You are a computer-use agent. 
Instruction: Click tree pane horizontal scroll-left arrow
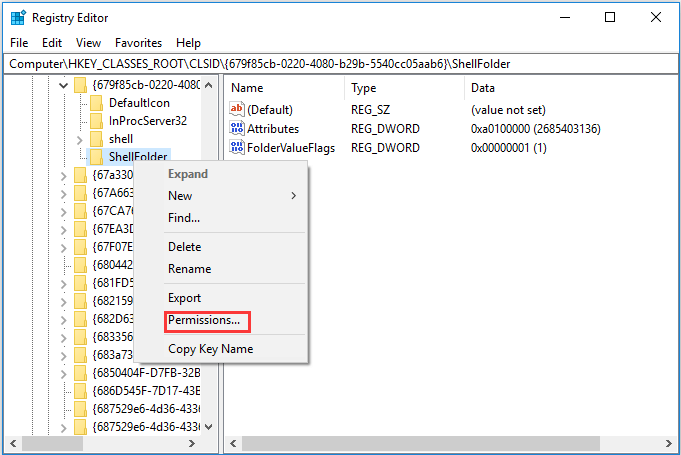click(x=13, y=443)
